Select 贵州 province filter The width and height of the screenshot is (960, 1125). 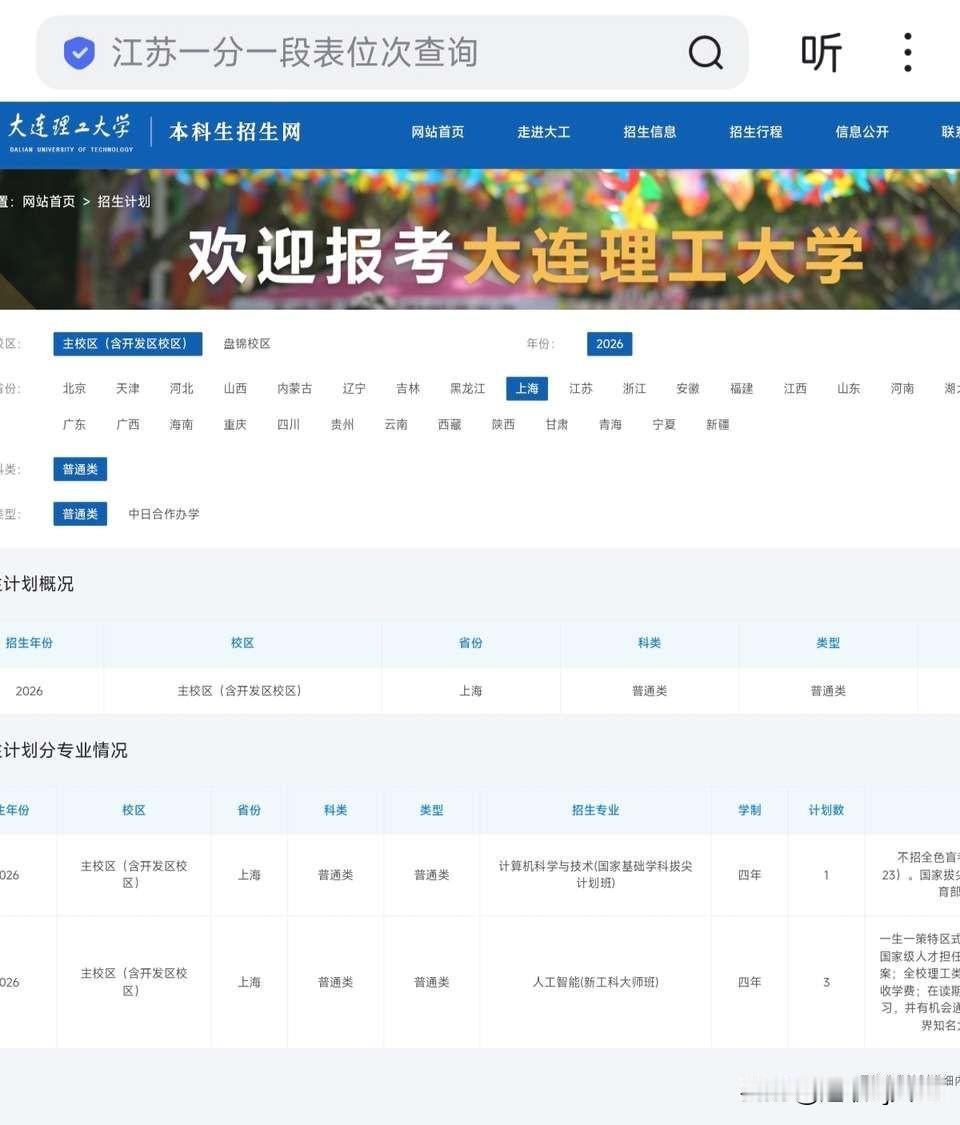[x=342, y=424]
